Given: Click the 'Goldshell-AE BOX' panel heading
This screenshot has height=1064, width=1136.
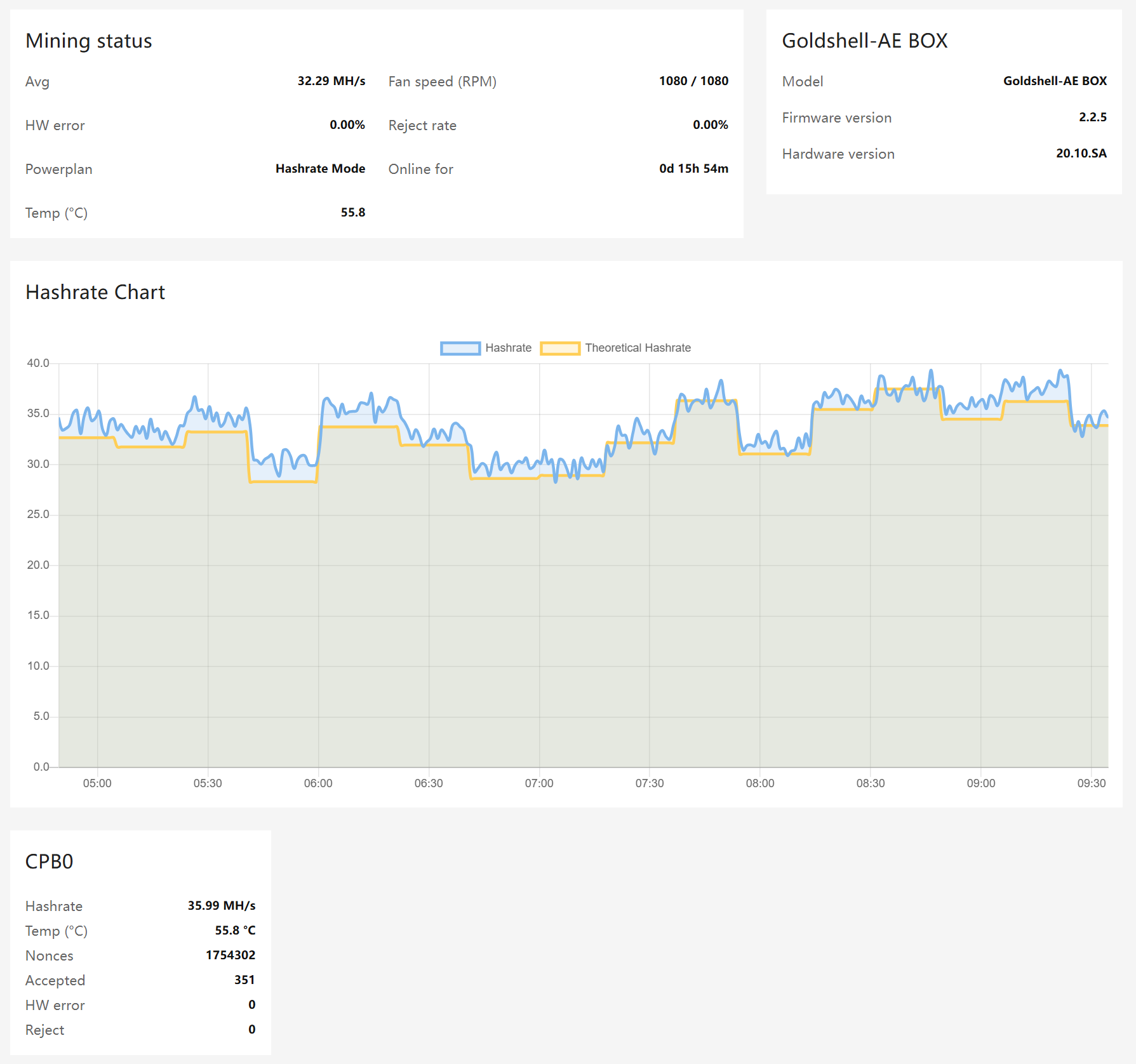Looking at the screenshot, I should [865, 41].
